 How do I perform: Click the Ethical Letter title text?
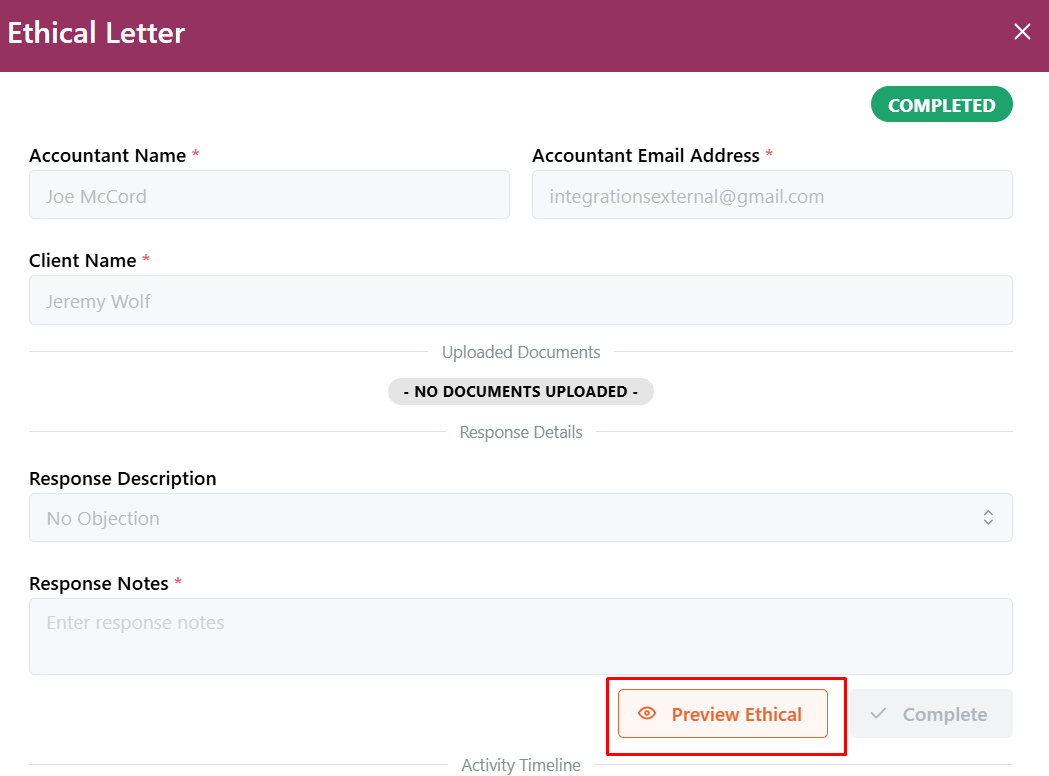pyautogui.click(x=96, y=33)
